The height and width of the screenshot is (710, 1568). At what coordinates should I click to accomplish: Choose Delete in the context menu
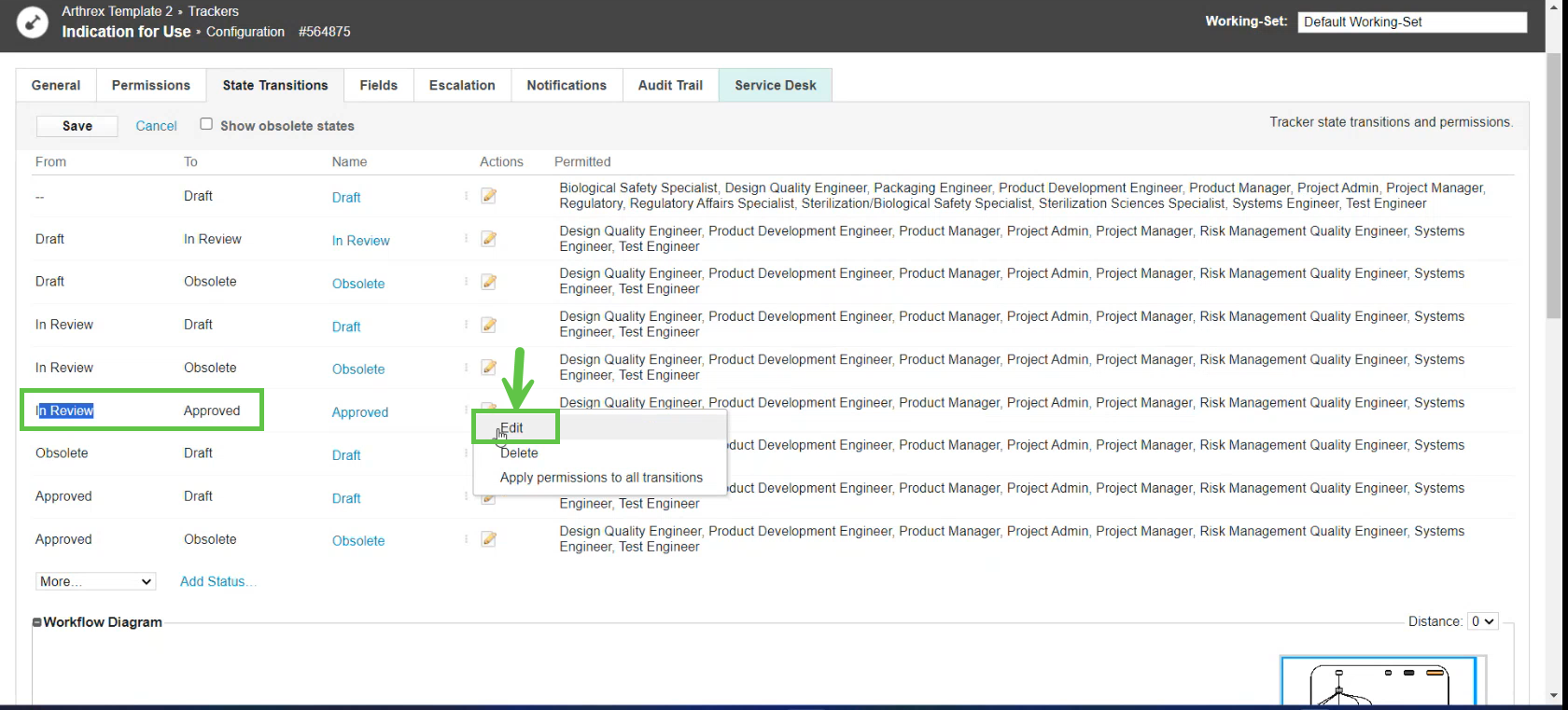tap(519, 453)
